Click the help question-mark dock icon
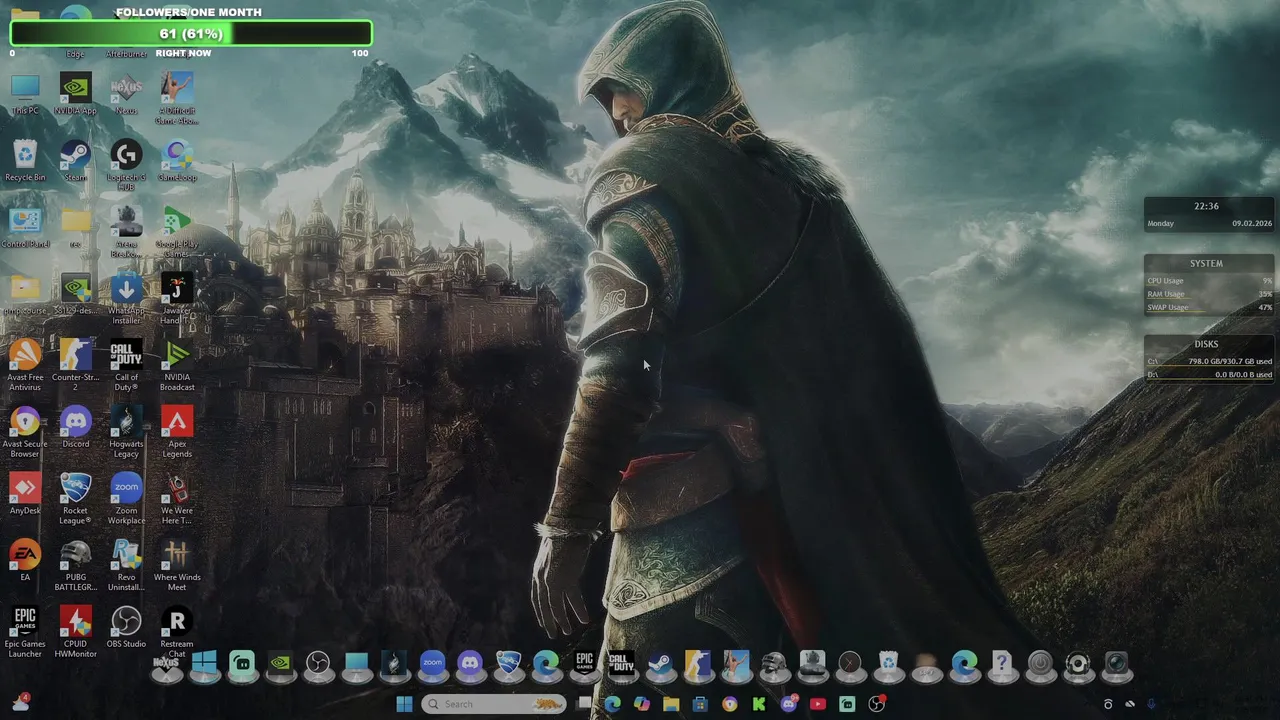This screenshot has width=1280, height=720. coord(1002,664)
